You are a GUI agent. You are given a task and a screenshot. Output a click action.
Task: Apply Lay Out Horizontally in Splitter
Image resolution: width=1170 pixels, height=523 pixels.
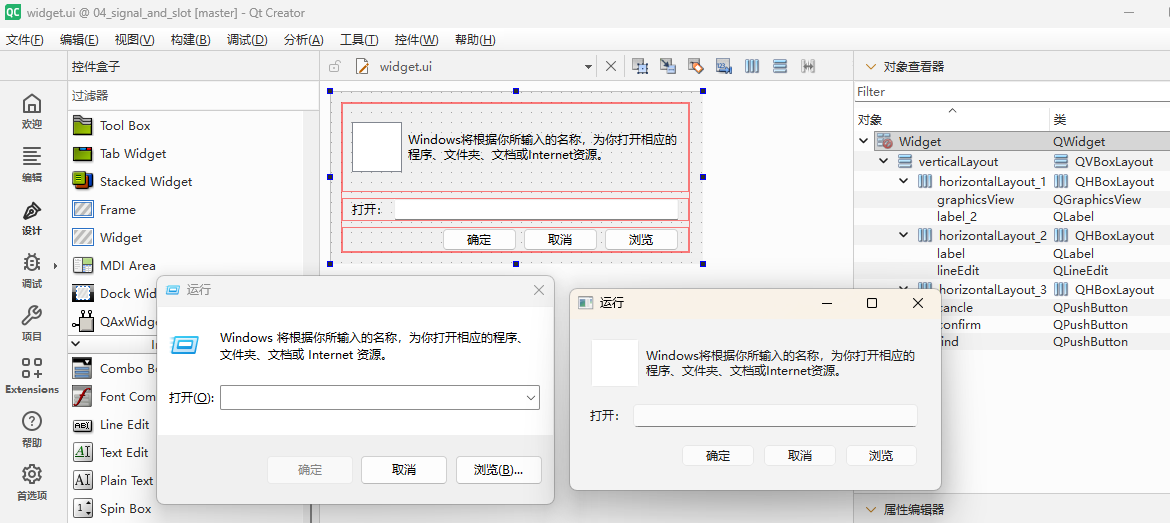pos(807,66)
